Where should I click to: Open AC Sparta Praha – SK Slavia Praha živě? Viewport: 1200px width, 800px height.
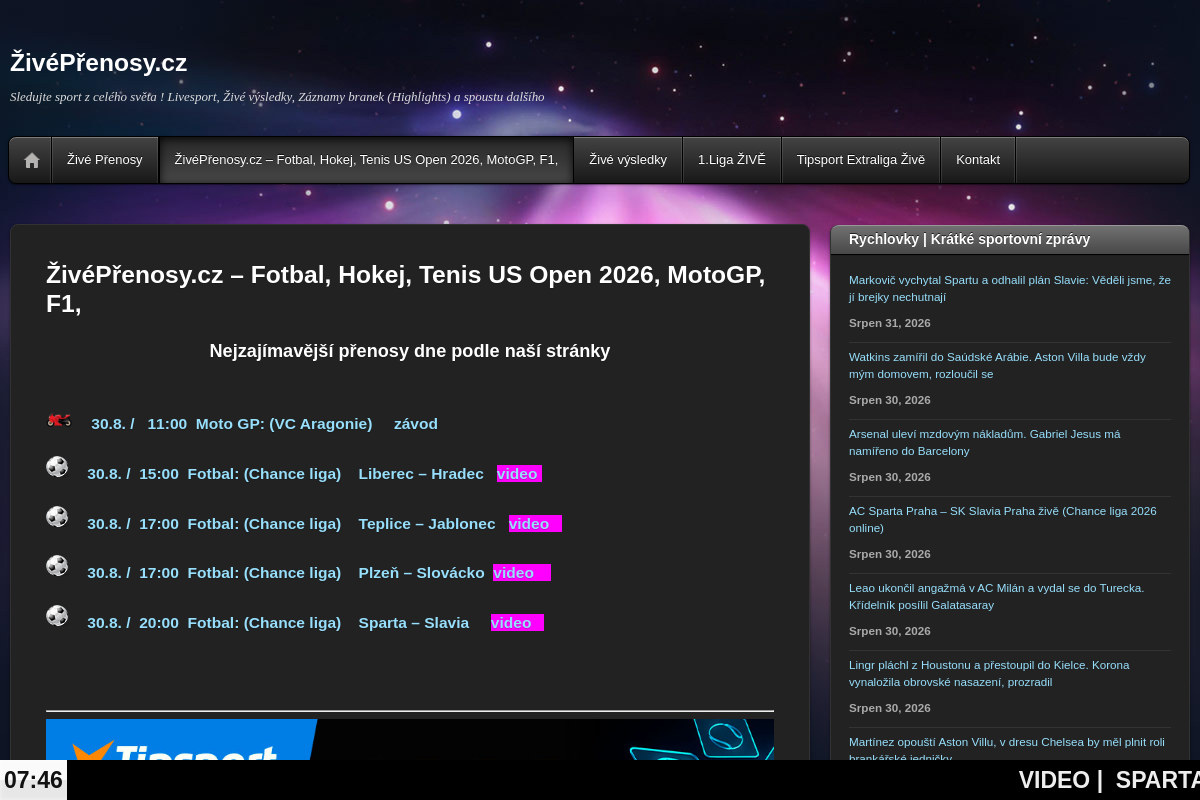(x=1002, y=519)
